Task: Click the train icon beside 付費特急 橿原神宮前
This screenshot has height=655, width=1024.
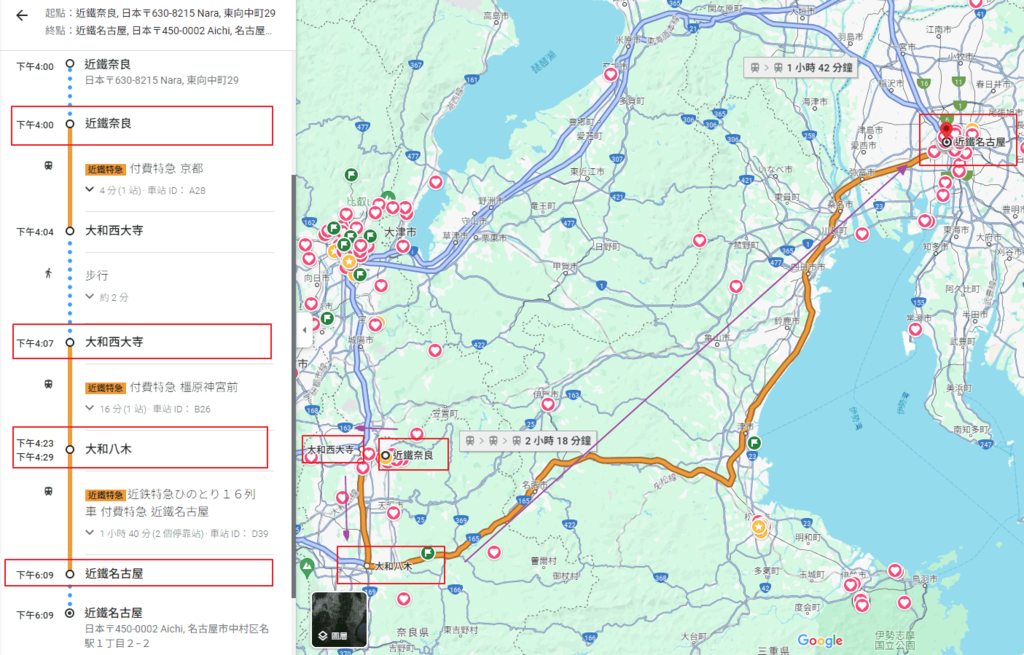Action: (x=48, y=385)
